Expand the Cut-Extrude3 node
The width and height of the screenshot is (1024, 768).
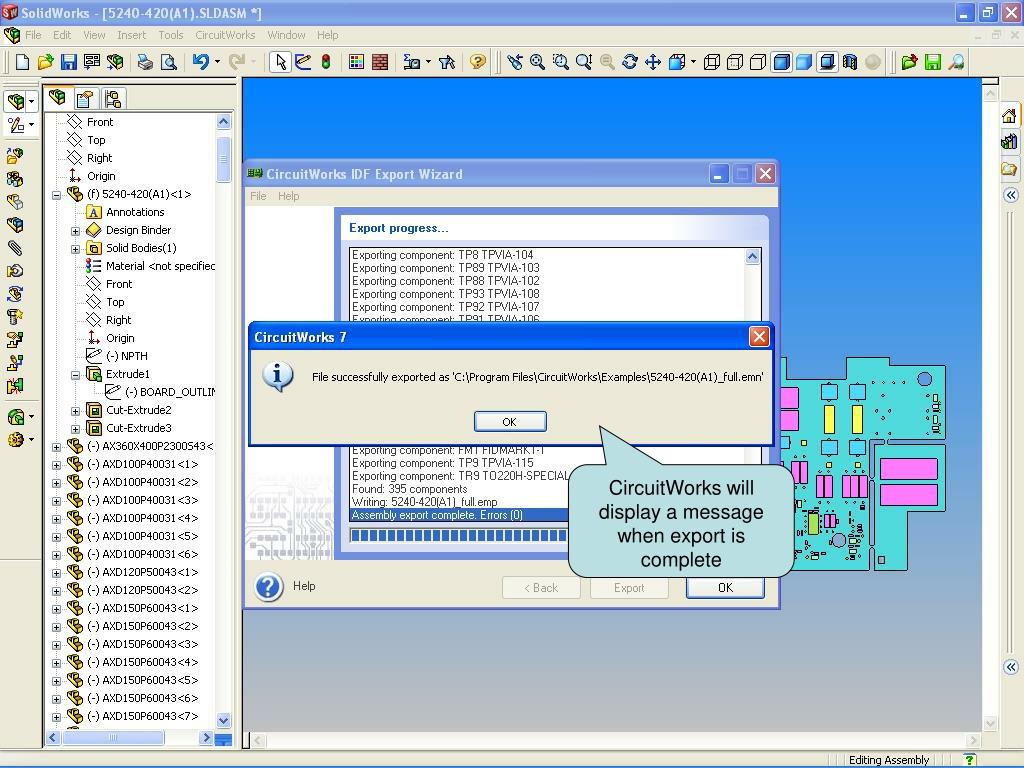[76, 429]
